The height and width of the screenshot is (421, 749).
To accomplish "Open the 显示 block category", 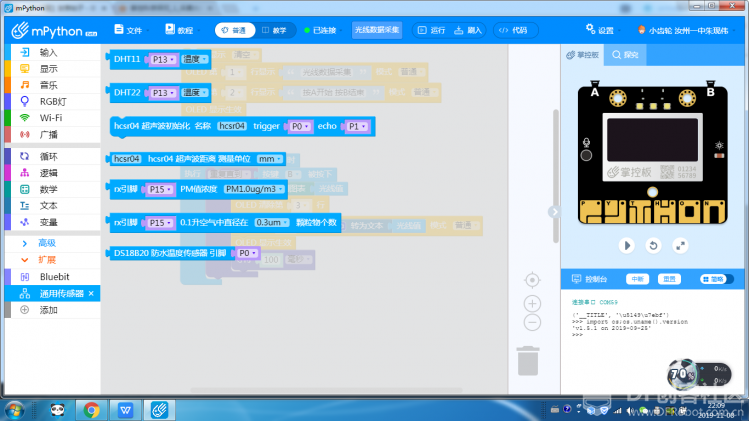I will tap(53, 69).
